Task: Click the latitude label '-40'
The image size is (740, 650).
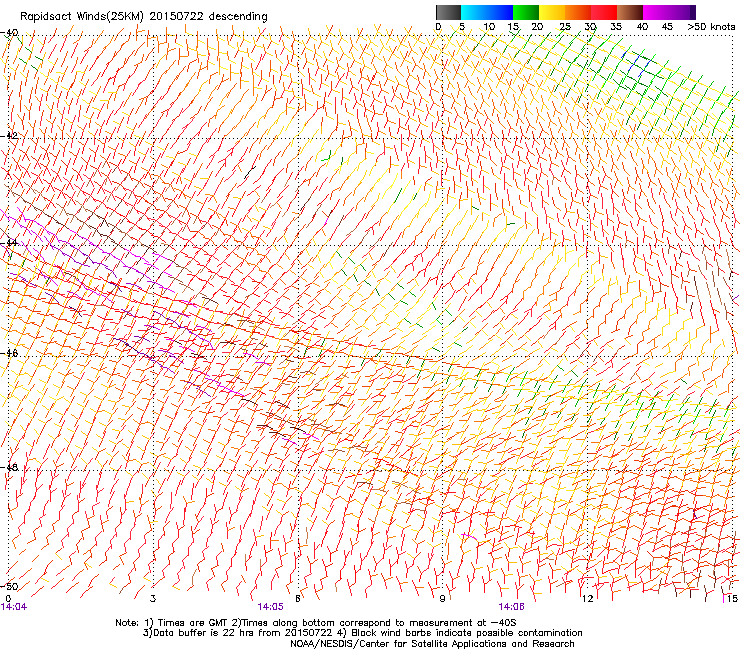Action: click(9, 33)
